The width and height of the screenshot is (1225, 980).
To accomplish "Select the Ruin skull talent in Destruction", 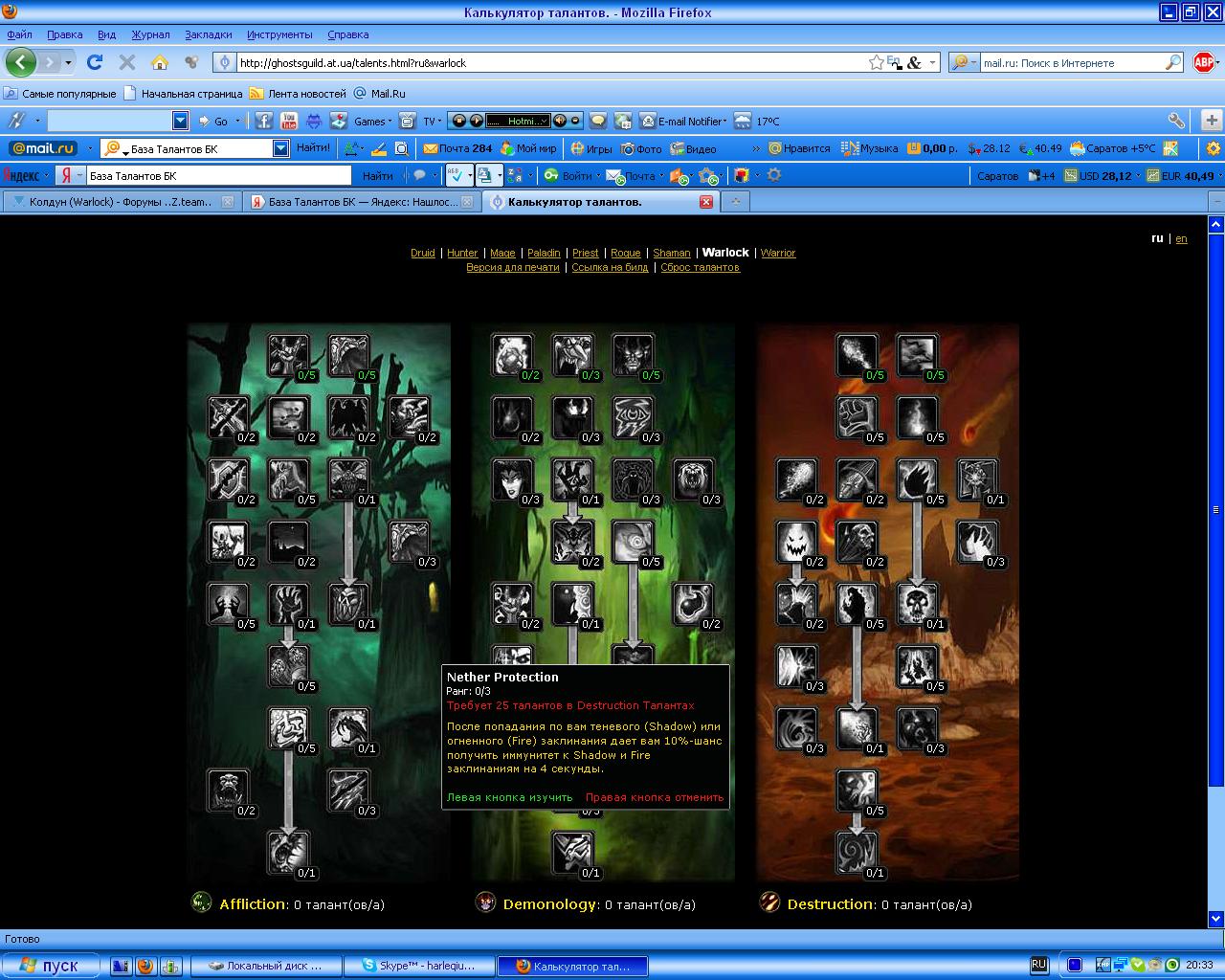I will (917, 604).
